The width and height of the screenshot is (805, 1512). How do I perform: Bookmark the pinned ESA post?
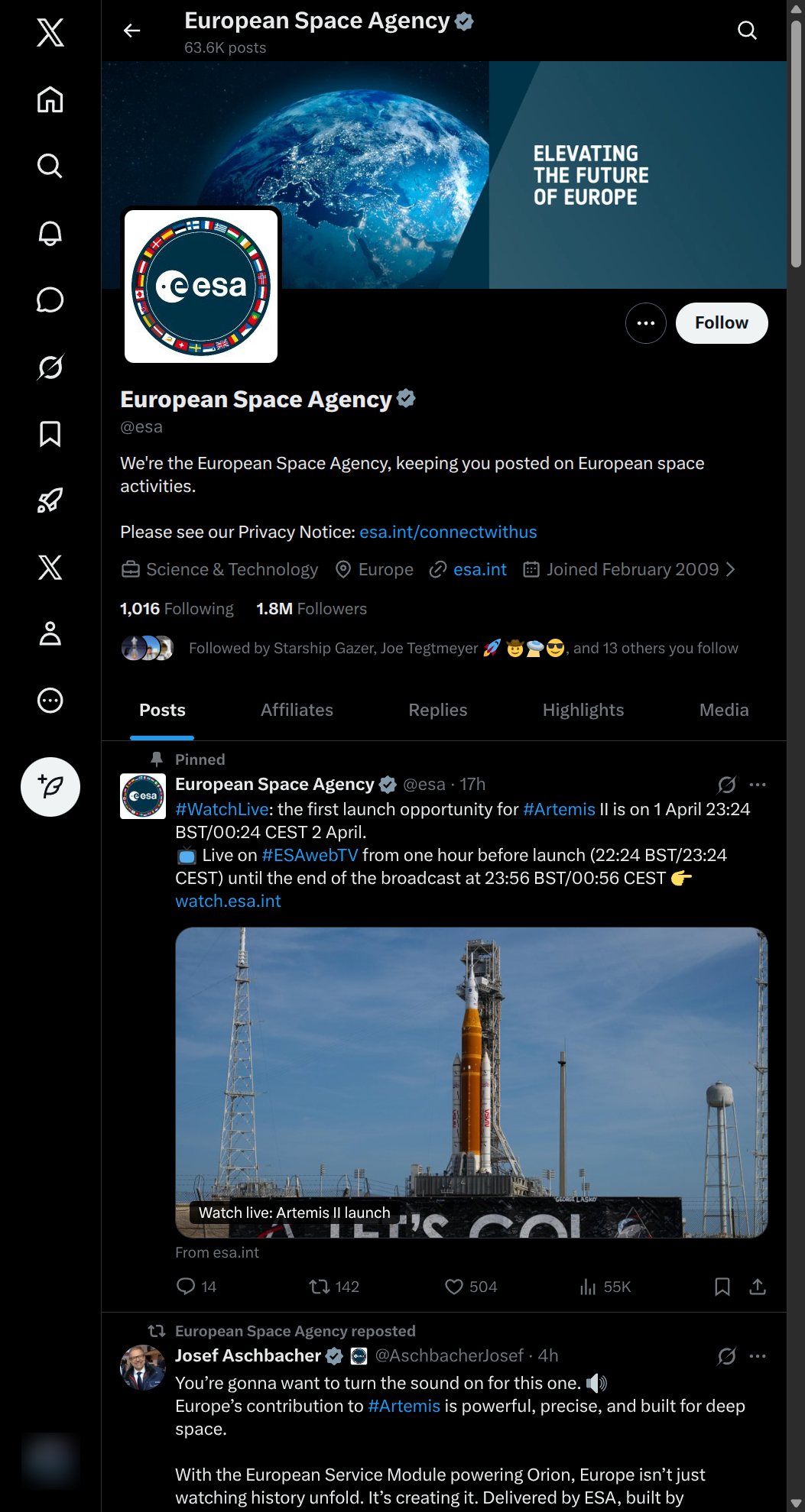pyautogui.click(x=722, y=1287)
